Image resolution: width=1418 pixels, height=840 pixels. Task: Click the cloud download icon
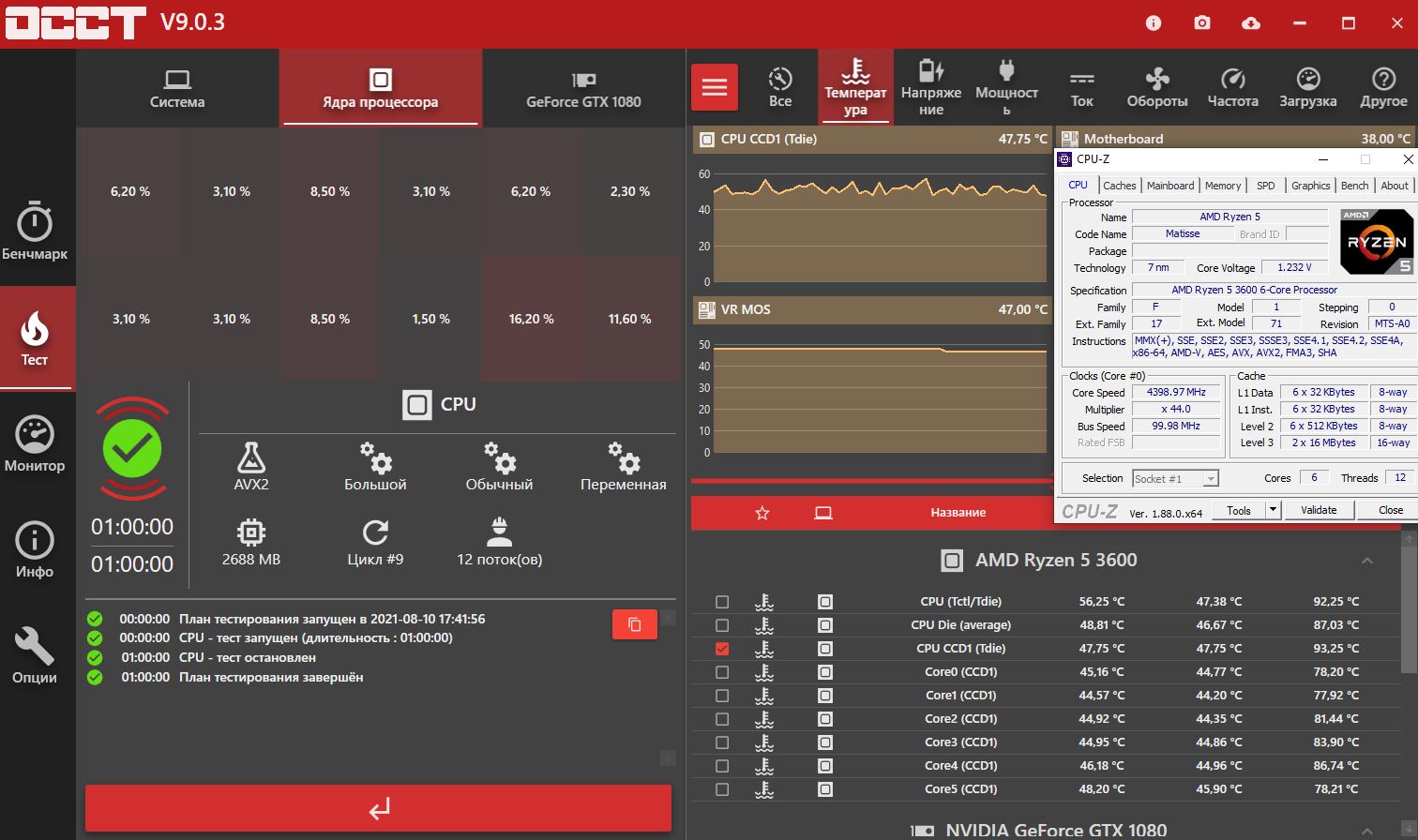coord(1251,22)
